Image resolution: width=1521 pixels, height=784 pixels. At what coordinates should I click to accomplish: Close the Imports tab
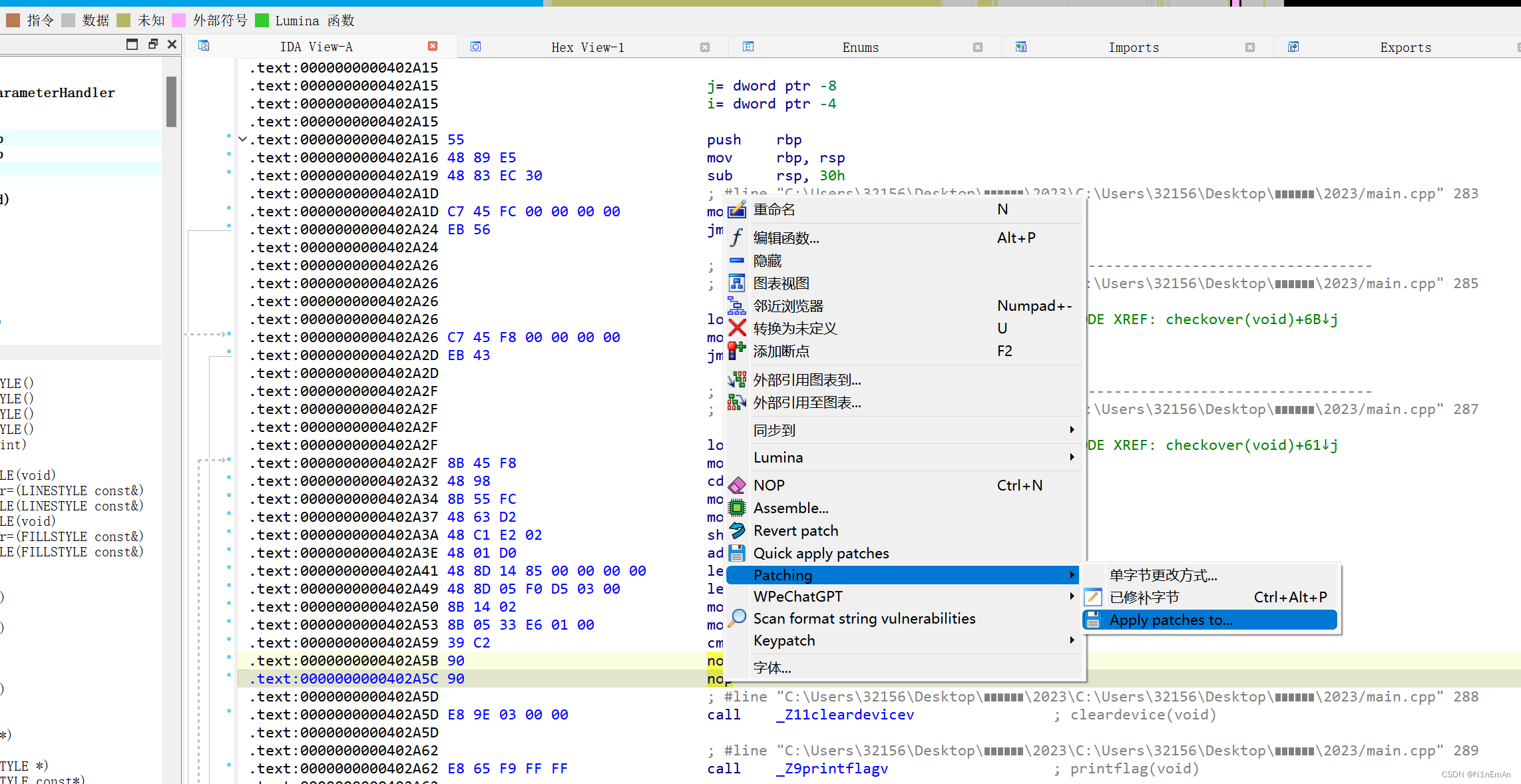1250,47
